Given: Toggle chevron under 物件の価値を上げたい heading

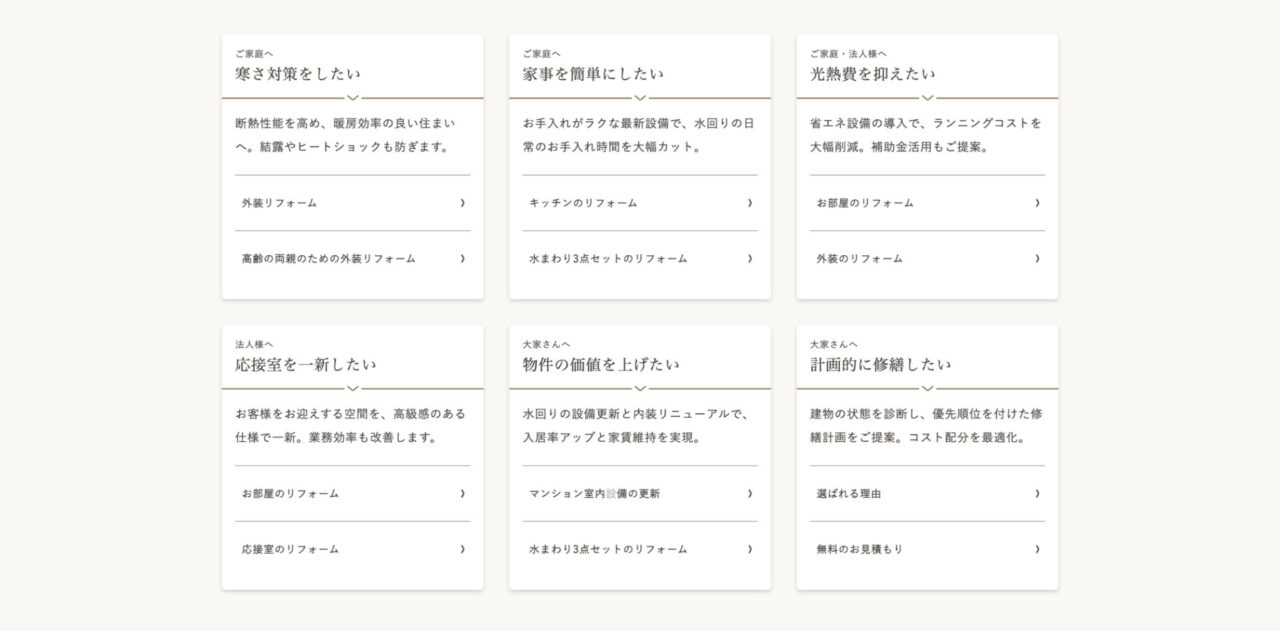Looking at the screenshot, I should click(640, 388).
